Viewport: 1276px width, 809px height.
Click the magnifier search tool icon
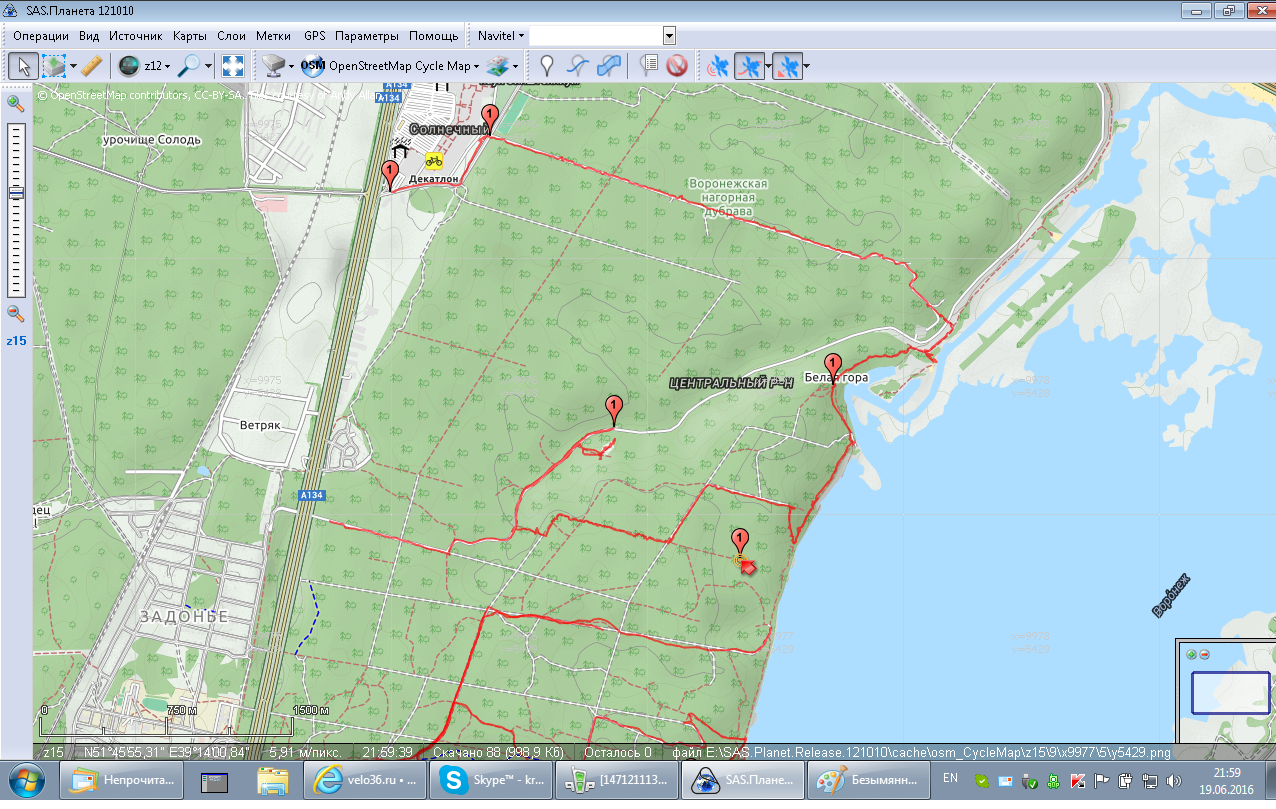[x=190, y=66]
